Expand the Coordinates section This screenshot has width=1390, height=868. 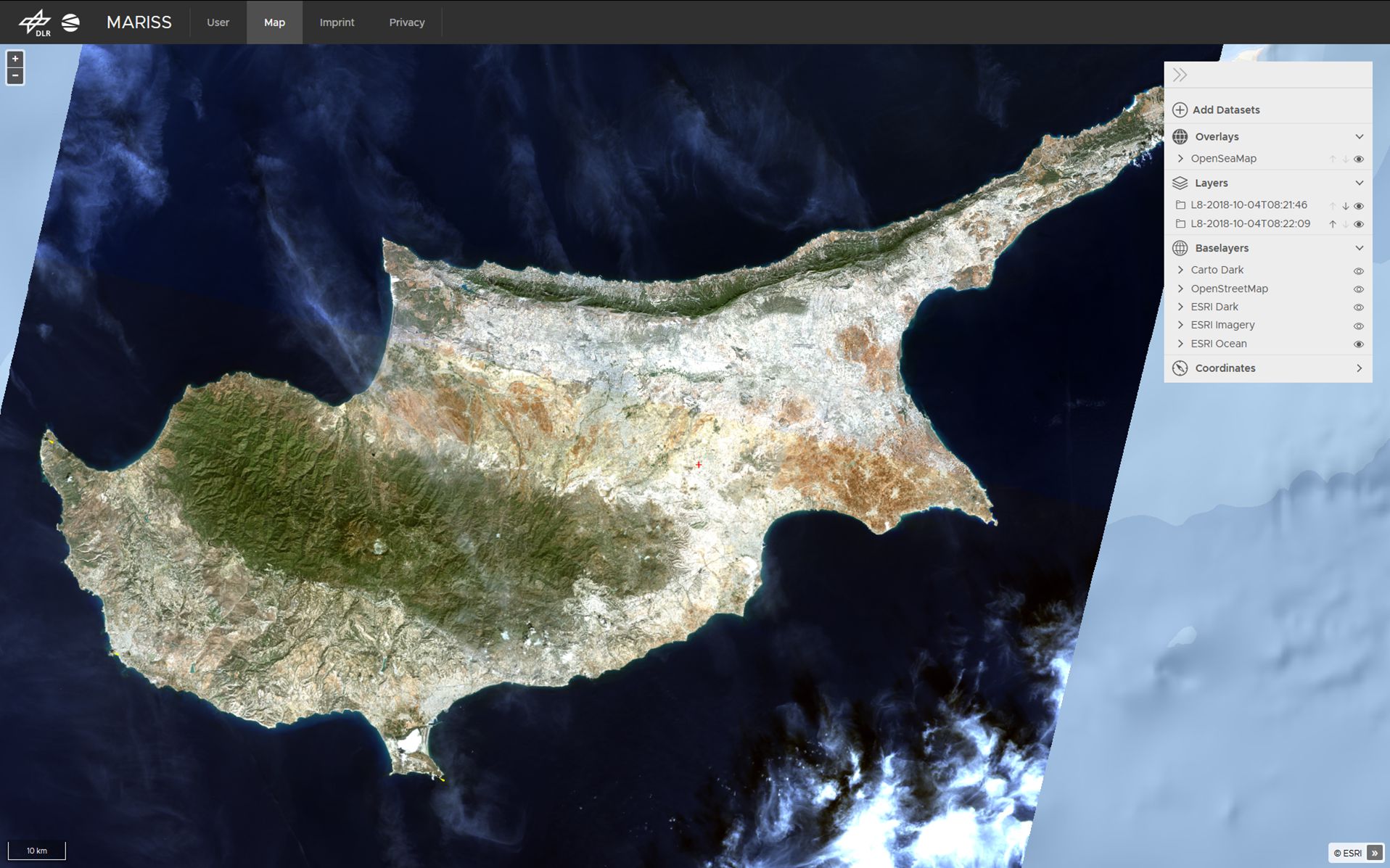click(1359, 368)
